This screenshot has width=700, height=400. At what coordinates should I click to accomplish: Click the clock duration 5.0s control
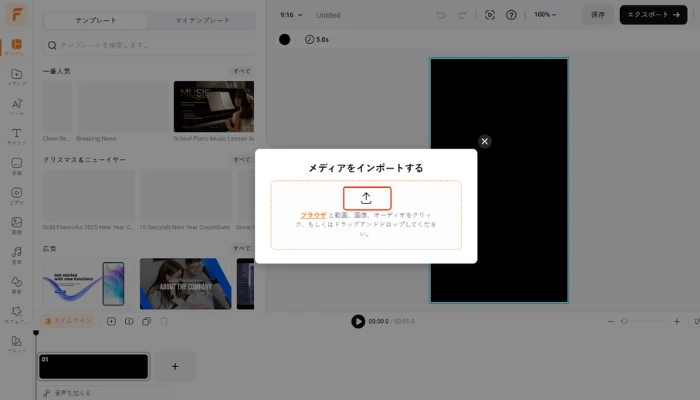(317, 40)
